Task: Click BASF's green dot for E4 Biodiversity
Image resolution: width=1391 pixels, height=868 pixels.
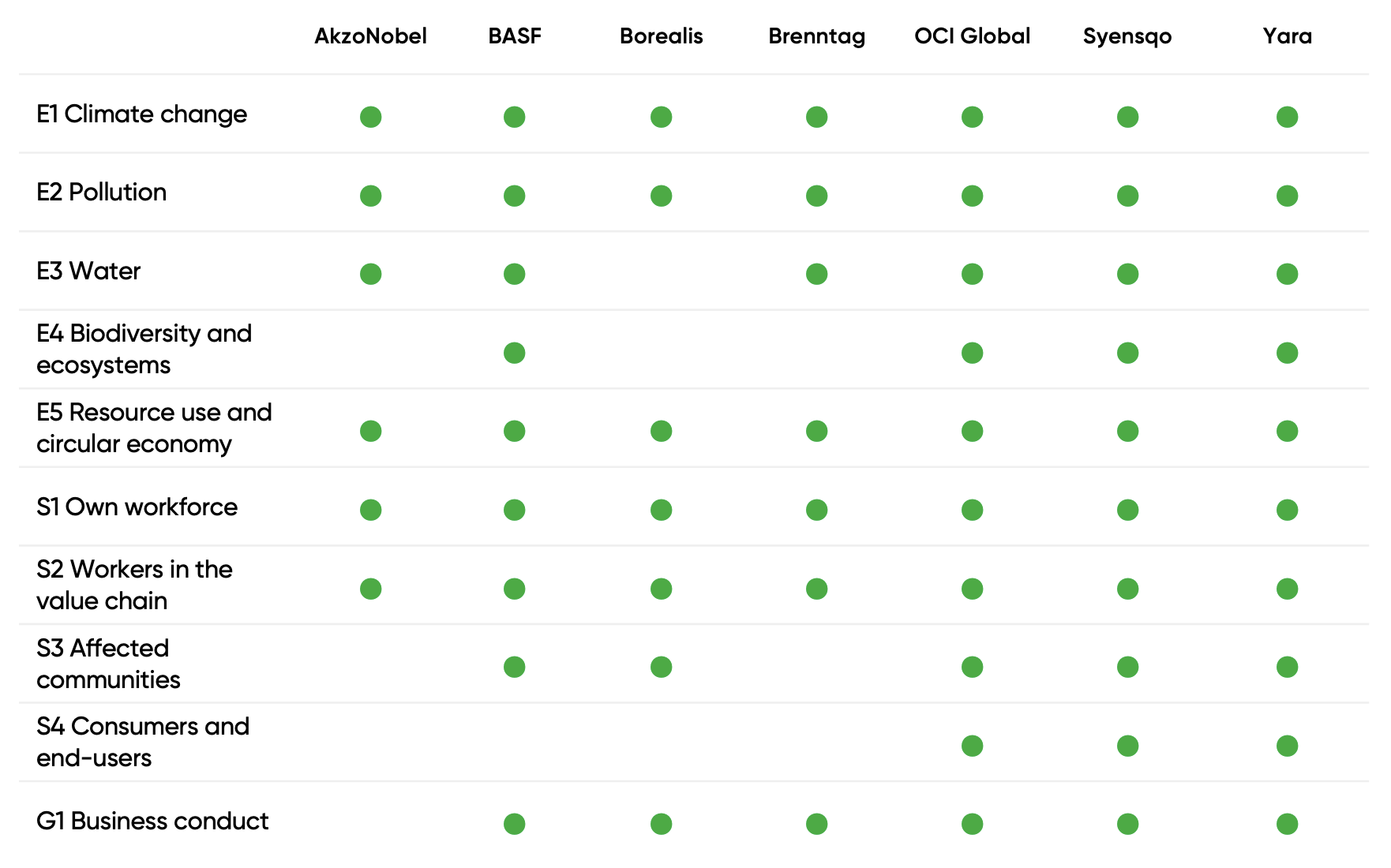Action: point(514,353)
